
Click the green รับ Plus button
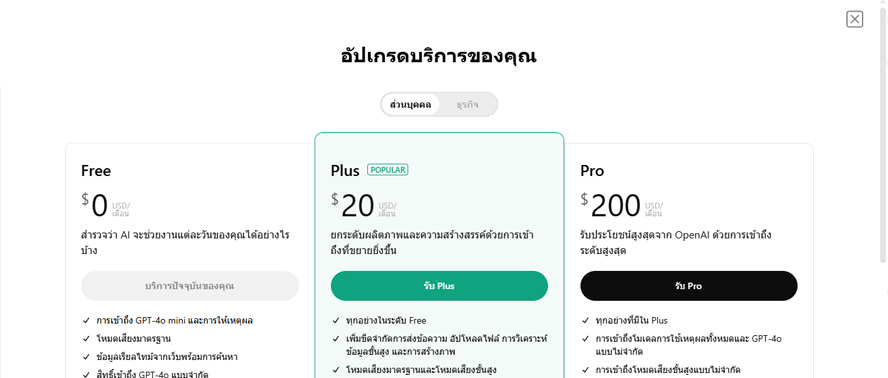439,286
